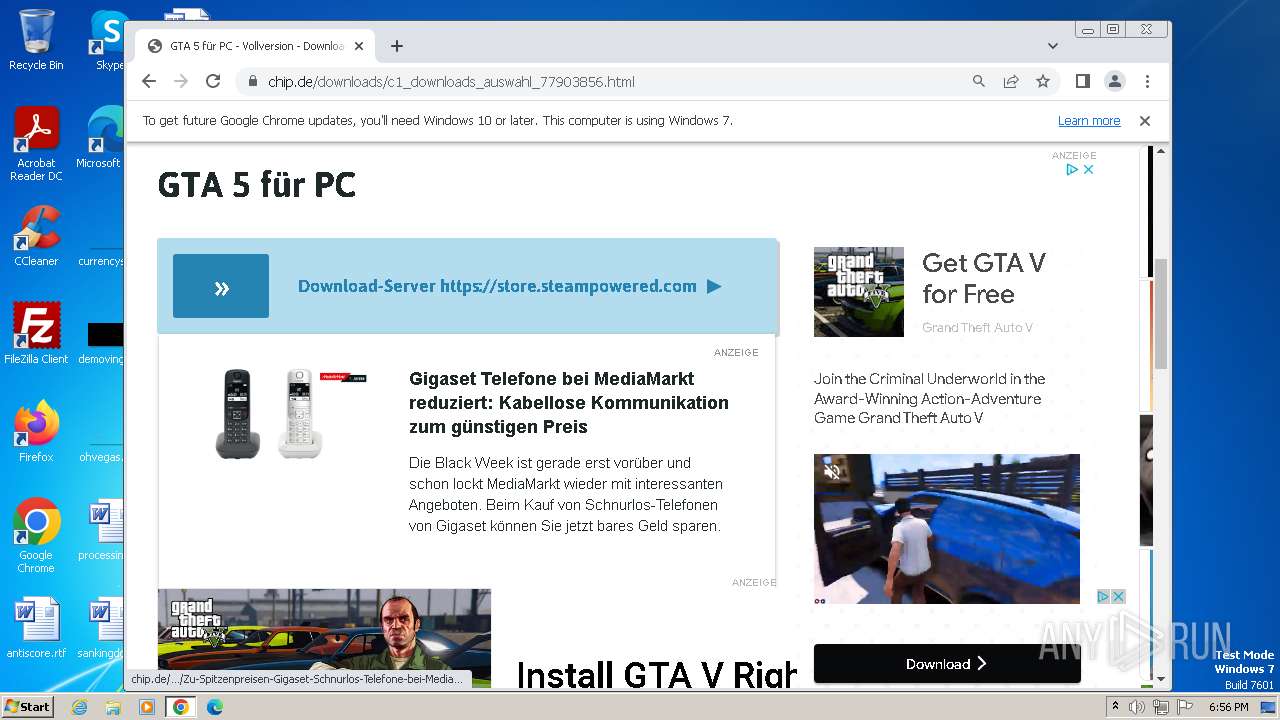
Task: Open Acrobat Reader DC desktop shortcut
Action: click(x=36, y=145)
